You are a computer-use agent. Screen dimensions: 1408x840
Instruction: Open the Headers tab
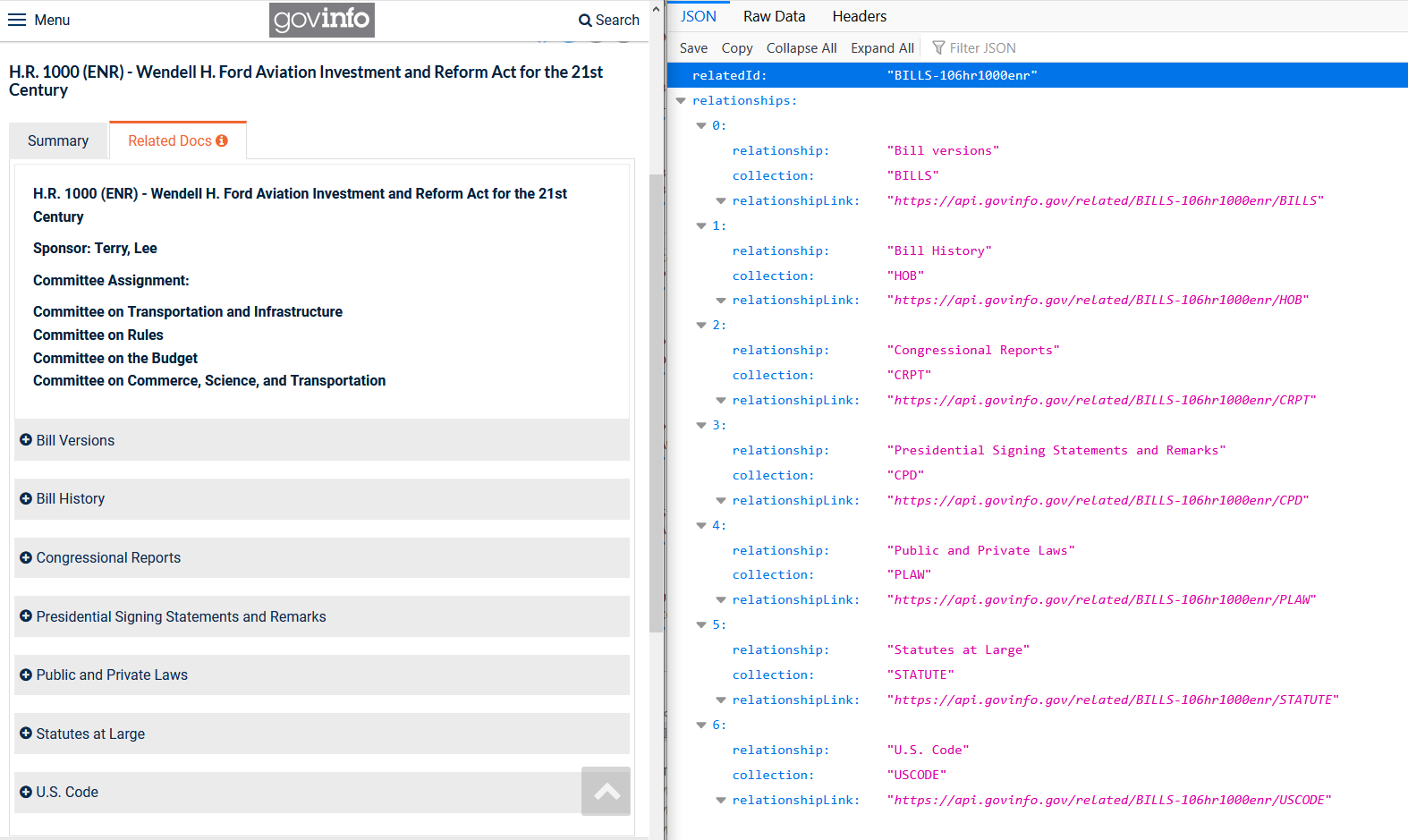point(859,16)
